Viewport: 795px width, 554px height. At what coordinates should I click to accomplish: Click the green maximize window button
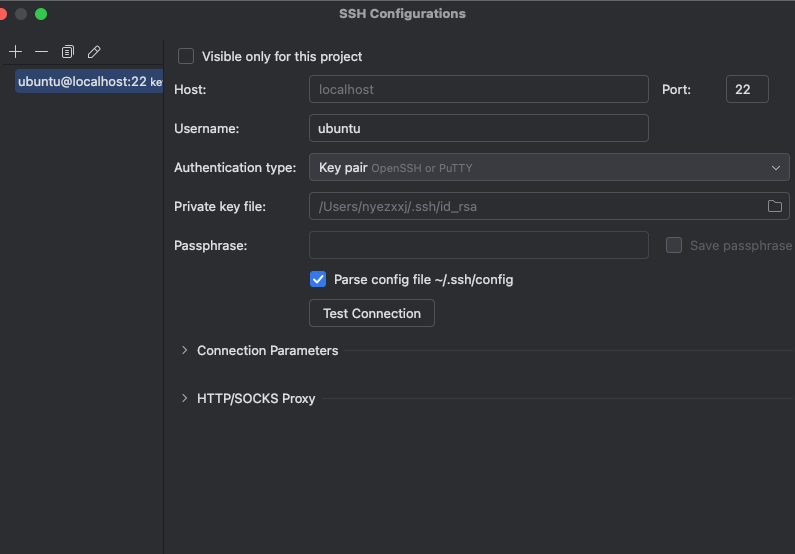click(41, 14)
